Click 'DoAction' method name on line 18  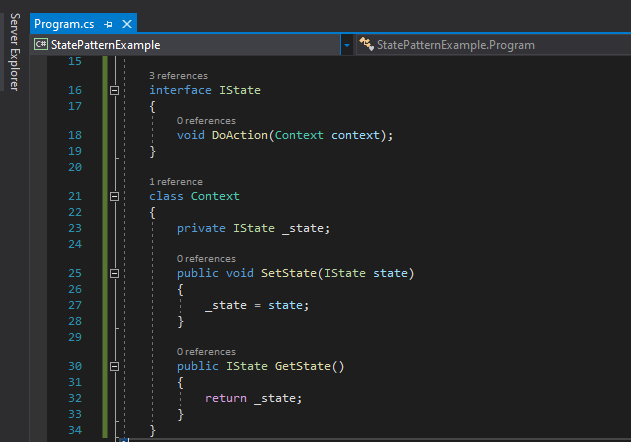pos(240,135)
